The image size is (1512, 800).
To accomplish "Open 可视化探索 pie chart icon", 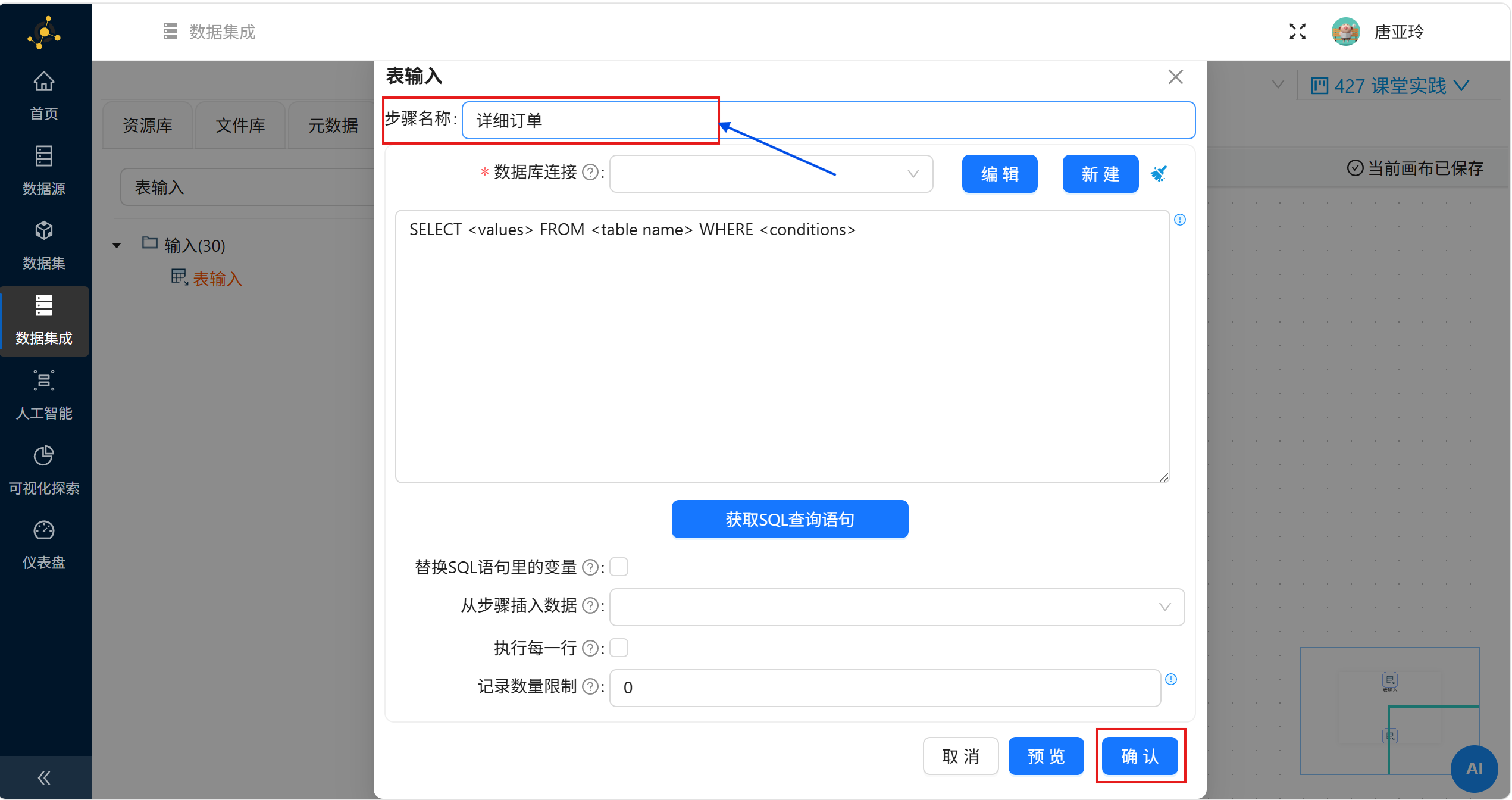I will (43, 456).
